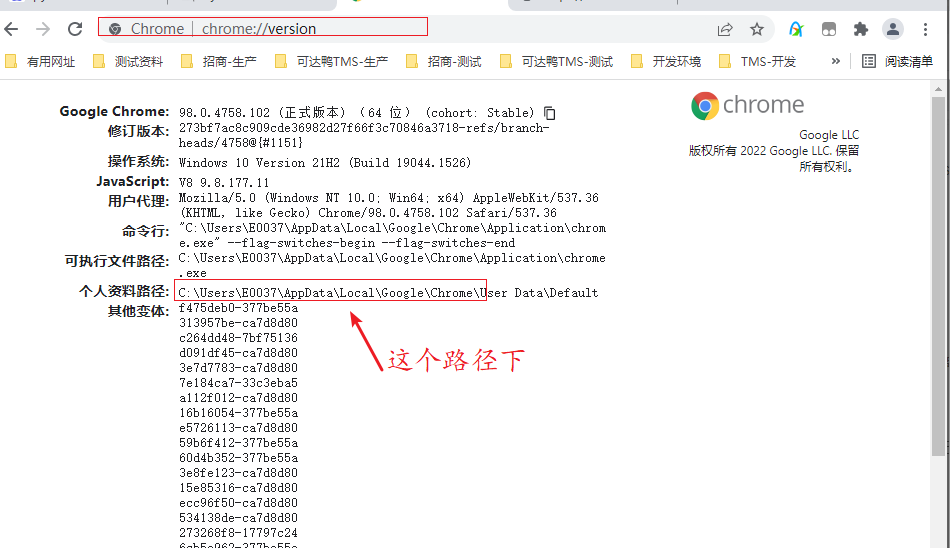Click variation 60d4b352-377be55a
This screenshot has width=950, height=548.
click(238, 458)
